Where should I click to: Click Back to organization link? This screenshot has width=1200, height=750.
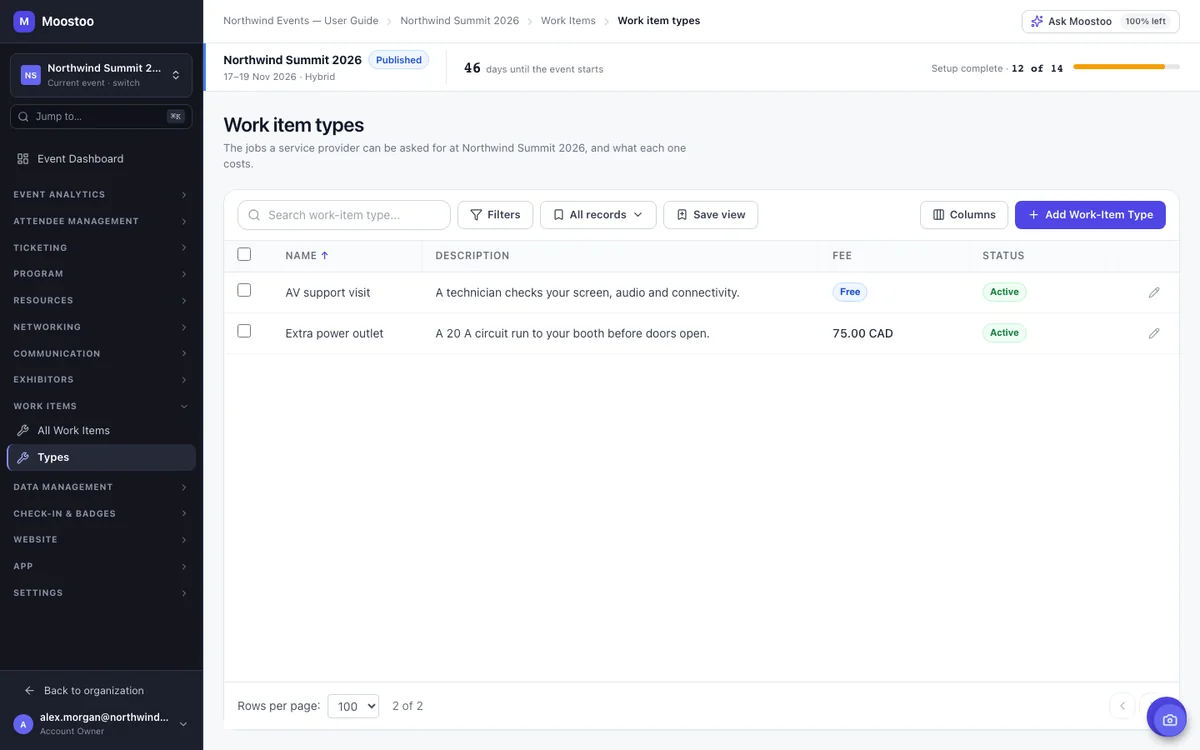(x=94, y=691)
